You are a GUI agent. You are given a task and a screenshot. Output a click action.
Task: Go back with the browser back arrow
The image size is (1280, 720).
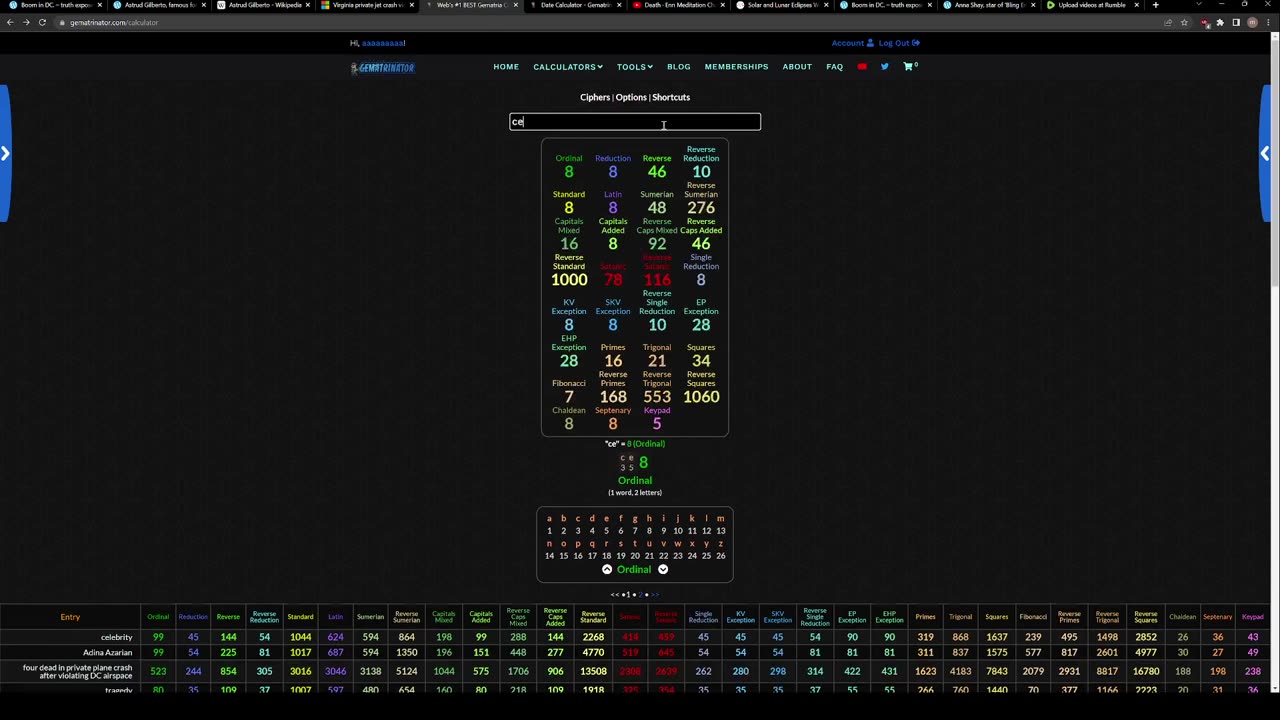(x=10, y=22)
